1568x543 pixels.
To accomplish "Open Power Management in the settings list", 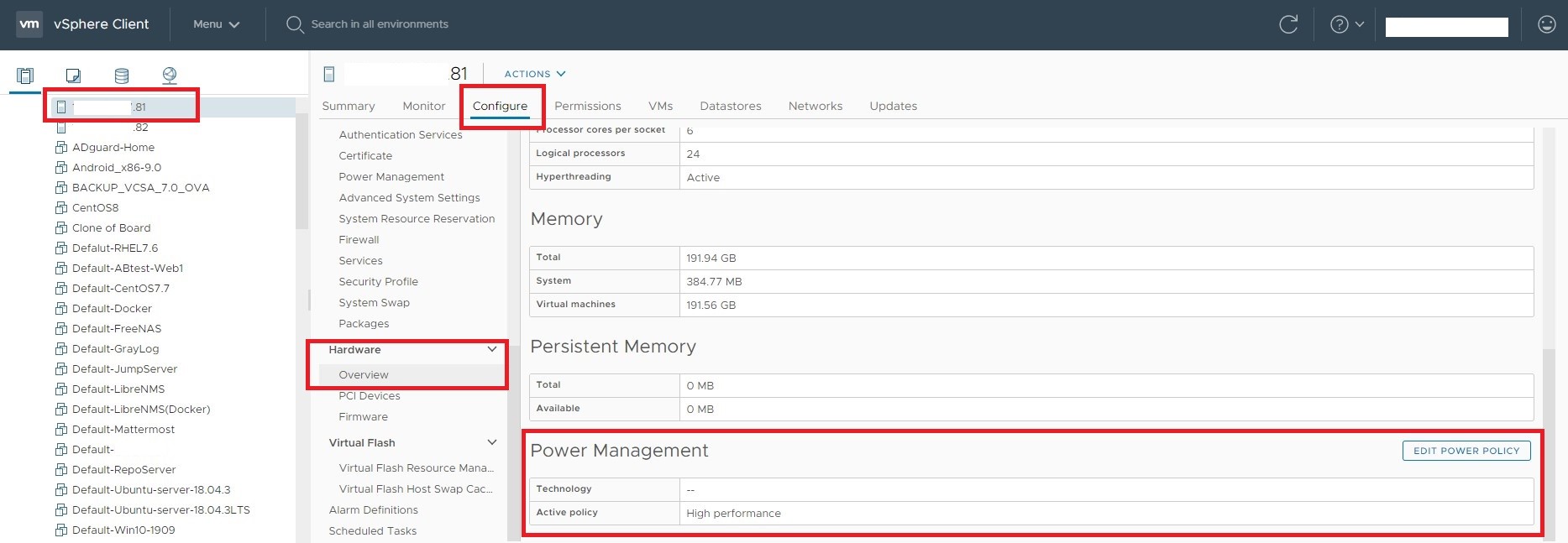I will (391, 176).
